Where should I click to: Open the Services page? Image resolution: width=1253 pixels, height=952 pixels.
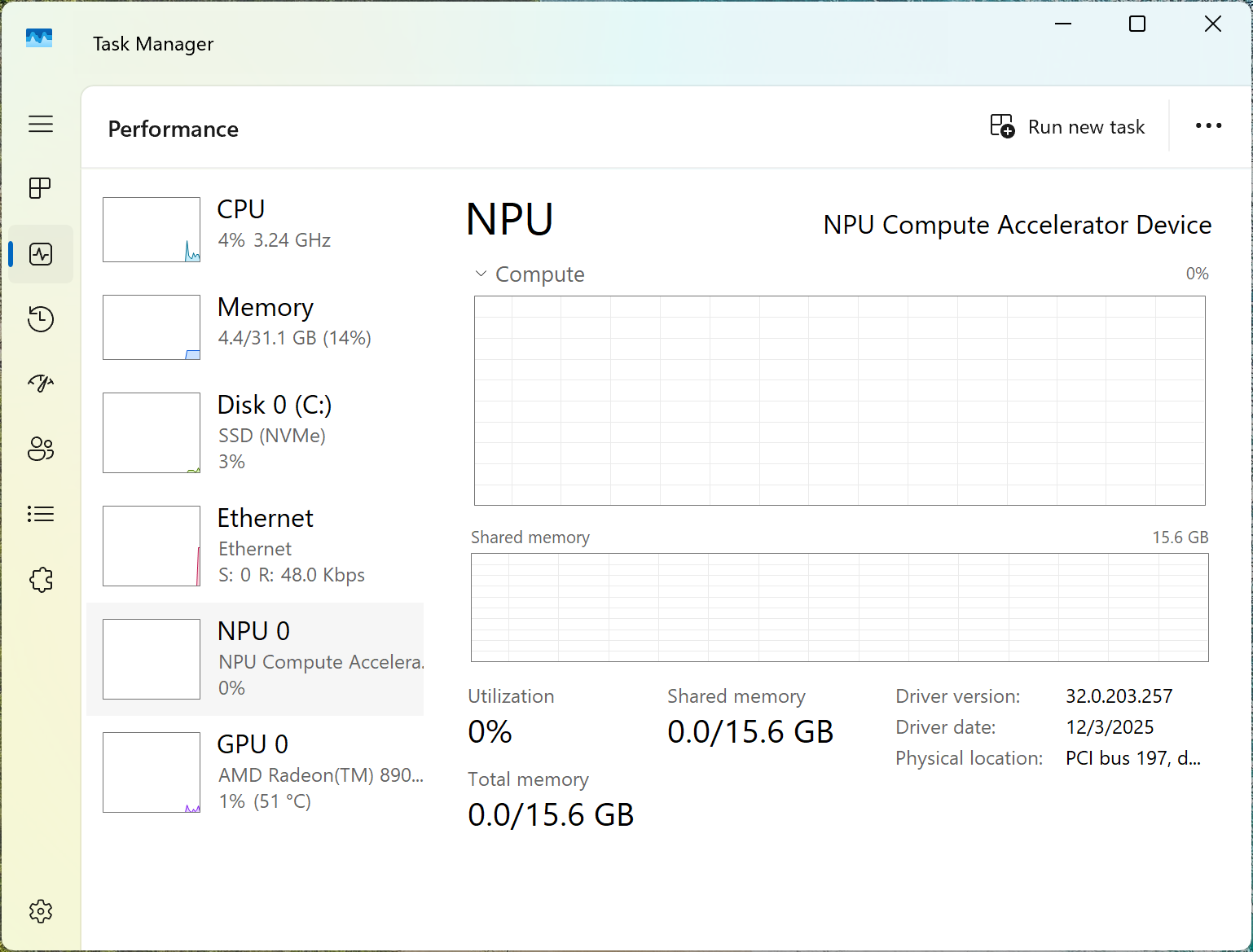(x=41, y=580)
